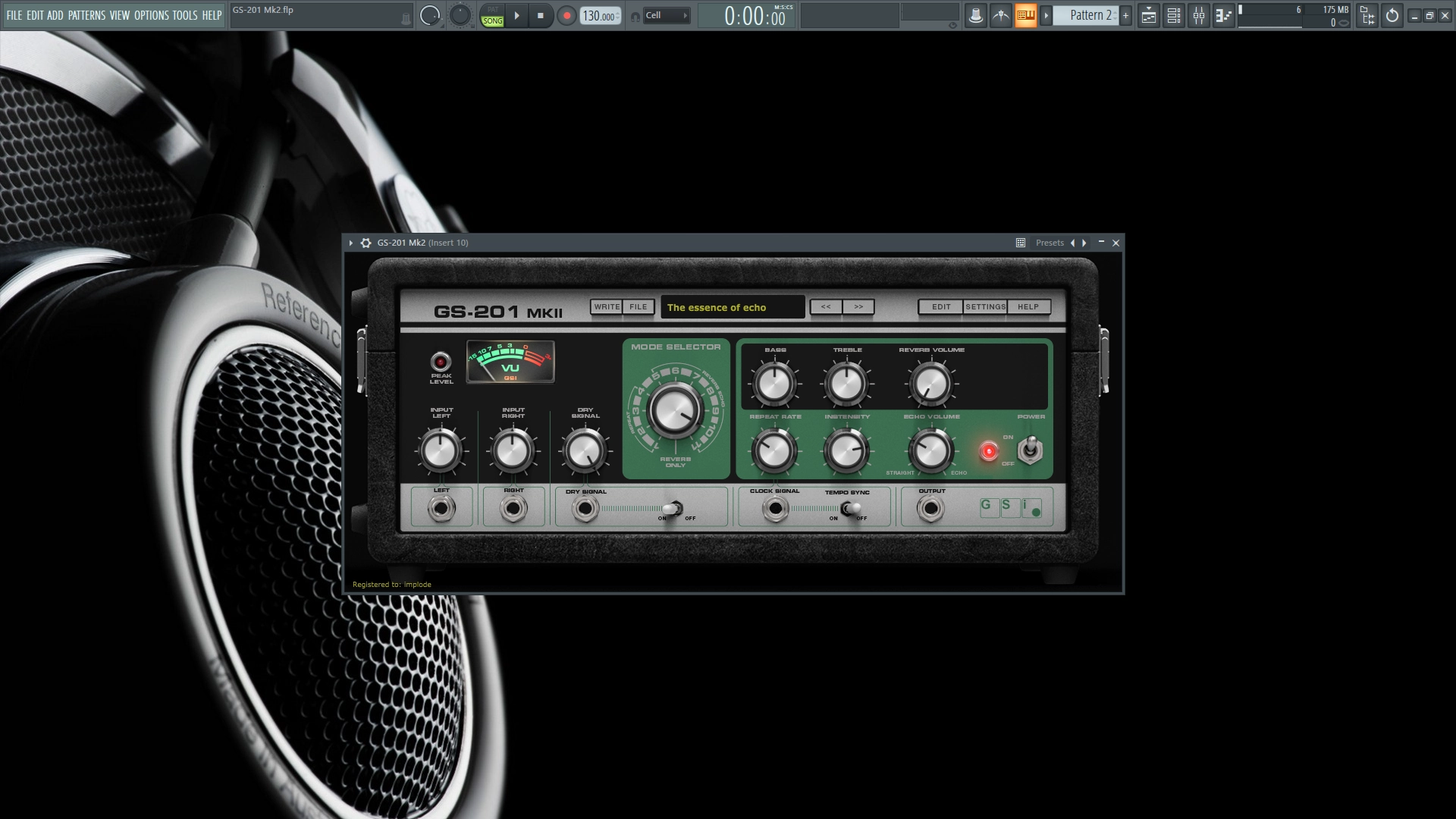Viewport: 1456px width, 819px height.
Task: Open the channel rack icon
Action: point(1174,15)
